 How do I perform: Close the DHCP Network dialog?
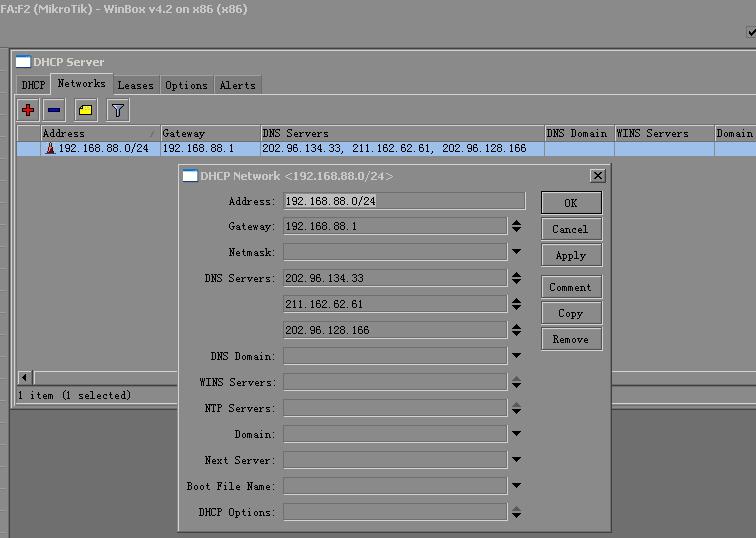(x=598, y=175)
